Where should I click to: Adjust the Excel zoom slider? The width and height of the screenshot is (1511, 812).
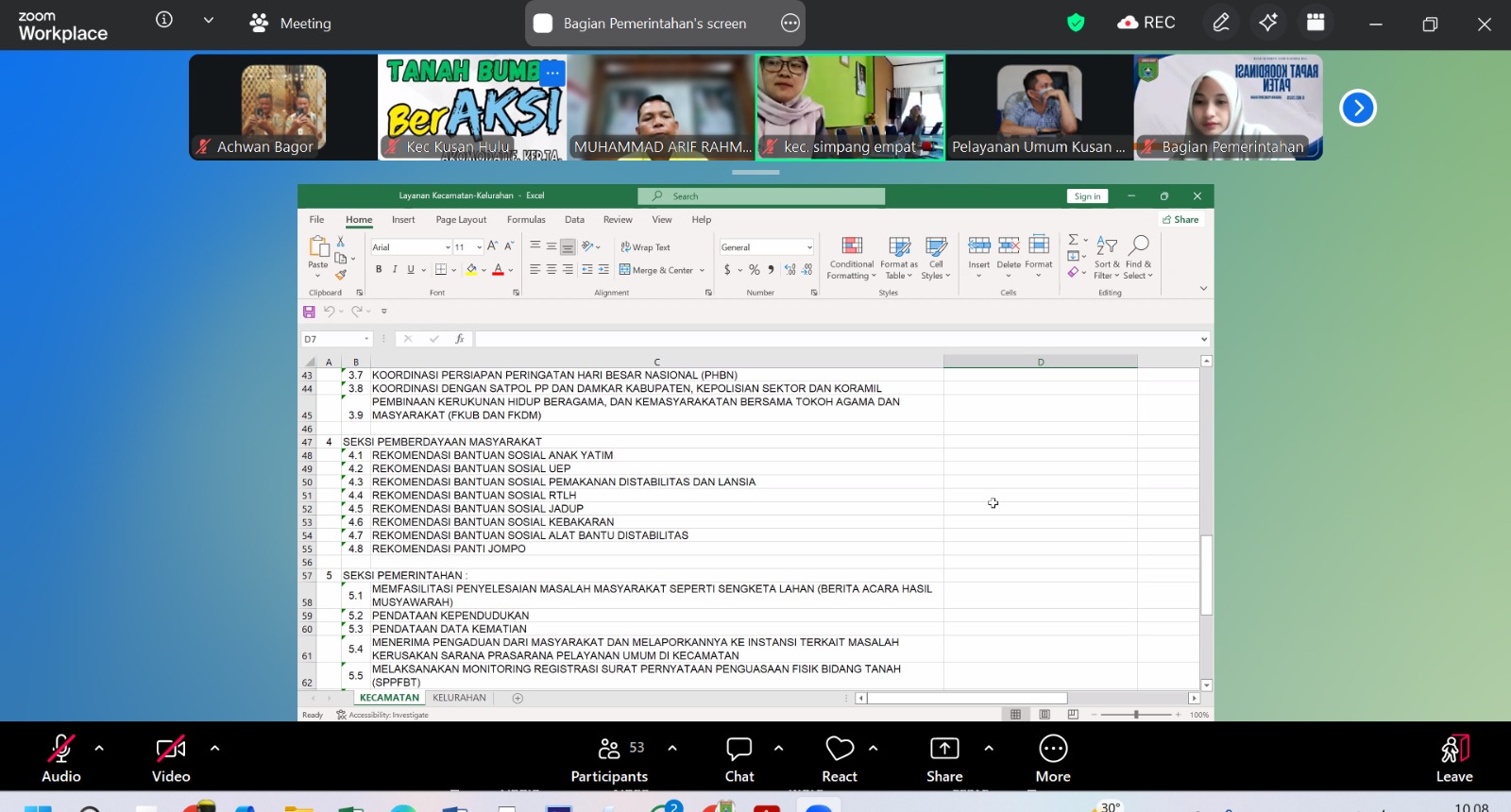[x=1136, y=715]
